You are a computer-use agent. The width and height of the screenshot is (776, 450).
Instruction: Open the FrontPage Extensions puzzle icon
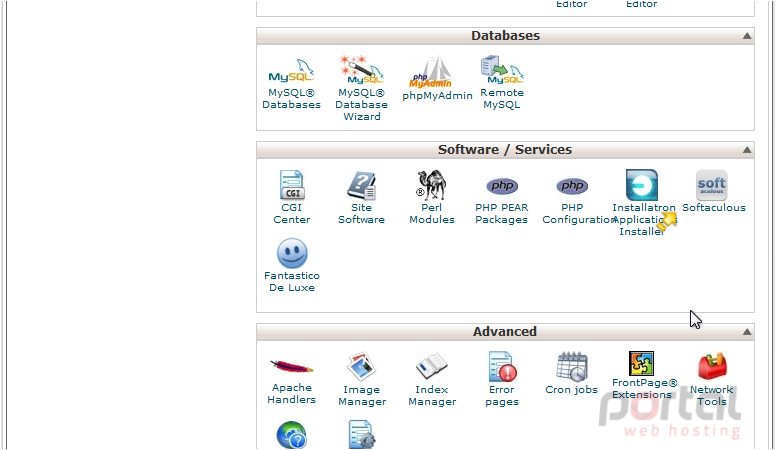(x=641, y=363)
